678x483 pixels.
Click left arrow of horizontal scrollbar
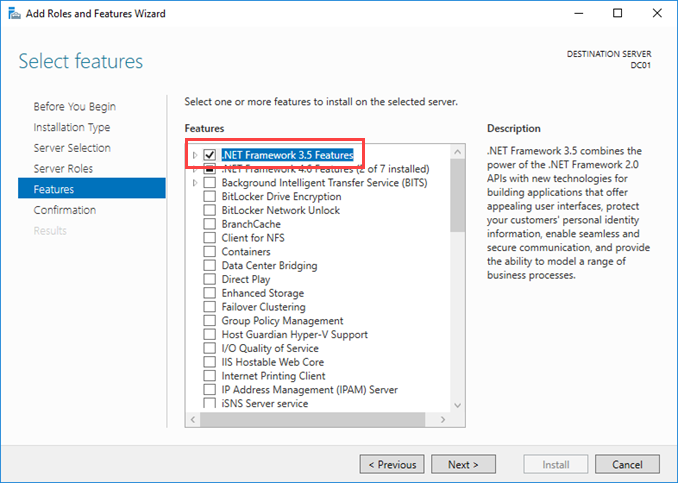193,419
